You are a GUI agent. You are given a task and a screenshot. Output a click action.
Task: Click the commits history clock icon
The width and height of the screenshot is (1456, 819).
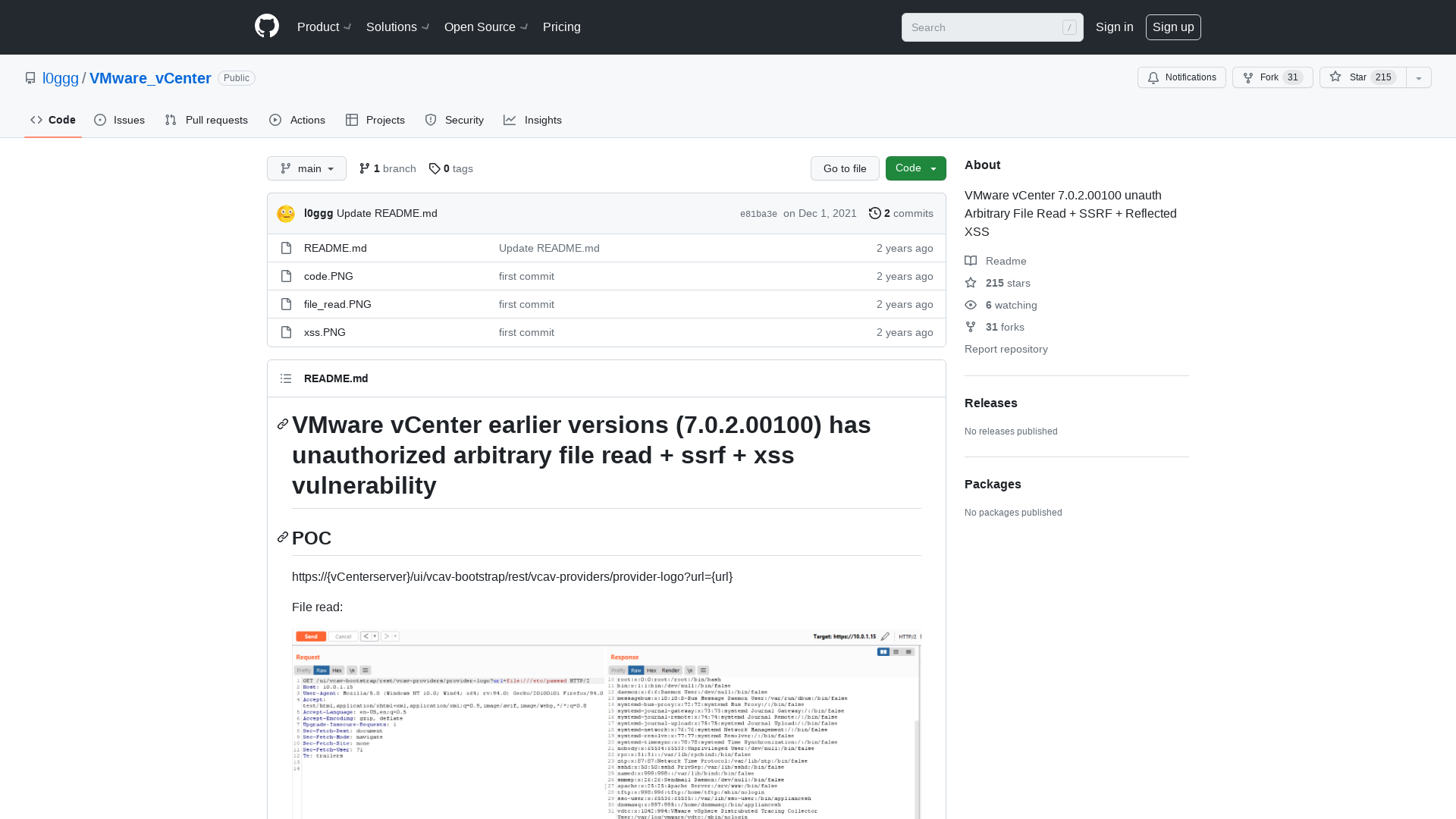(875, 213)
